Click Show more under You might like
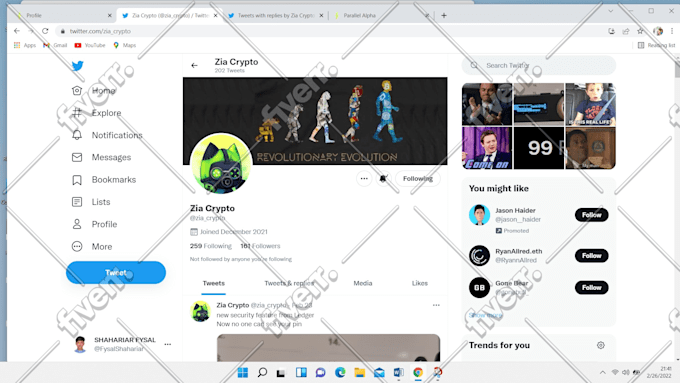Viewport: 680px width, 383px height. (x=486, y=315)
